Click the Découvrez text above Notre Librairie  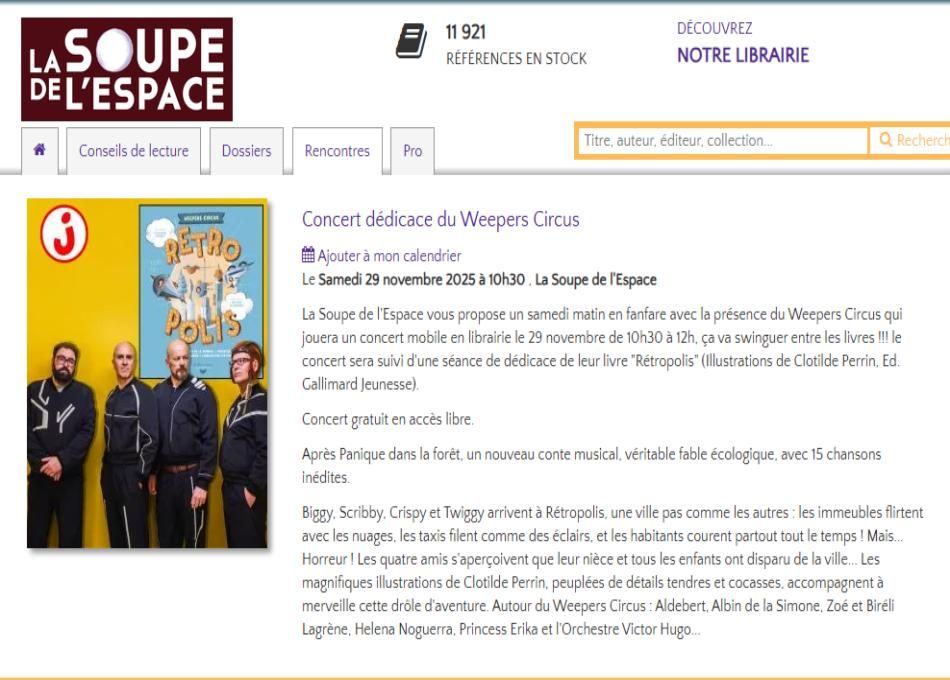[714, 28]
